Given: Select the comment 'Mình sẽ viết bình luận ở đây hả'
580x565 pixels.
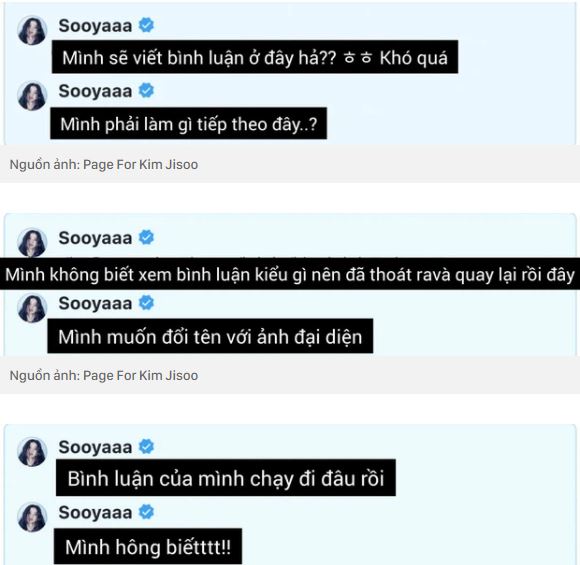Looking at the screenshot, I should 255,57.
